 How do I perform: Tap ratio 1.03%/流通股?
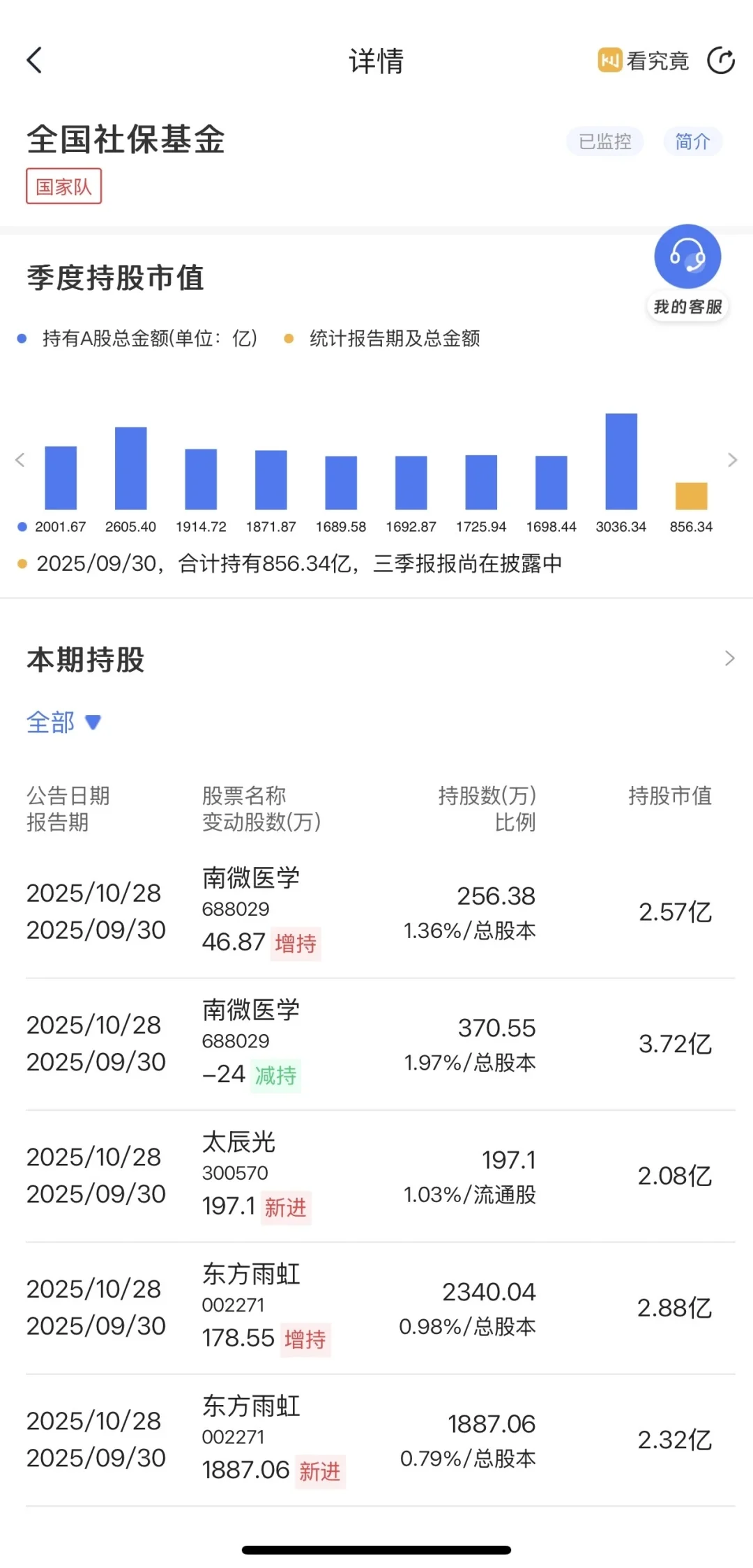(470, 1194)
